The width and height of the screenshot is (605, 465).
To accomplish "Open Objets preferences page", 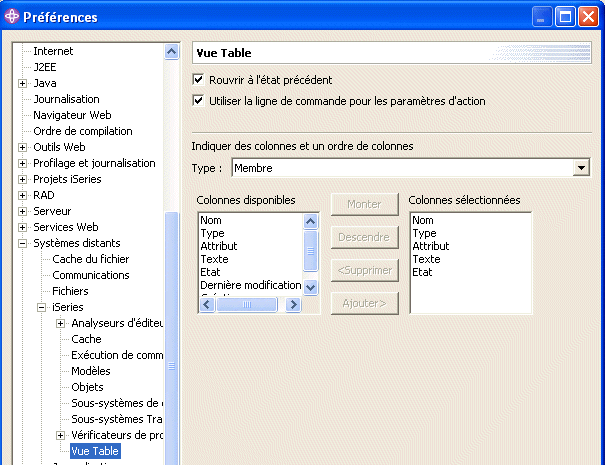I will click(87, 387).
